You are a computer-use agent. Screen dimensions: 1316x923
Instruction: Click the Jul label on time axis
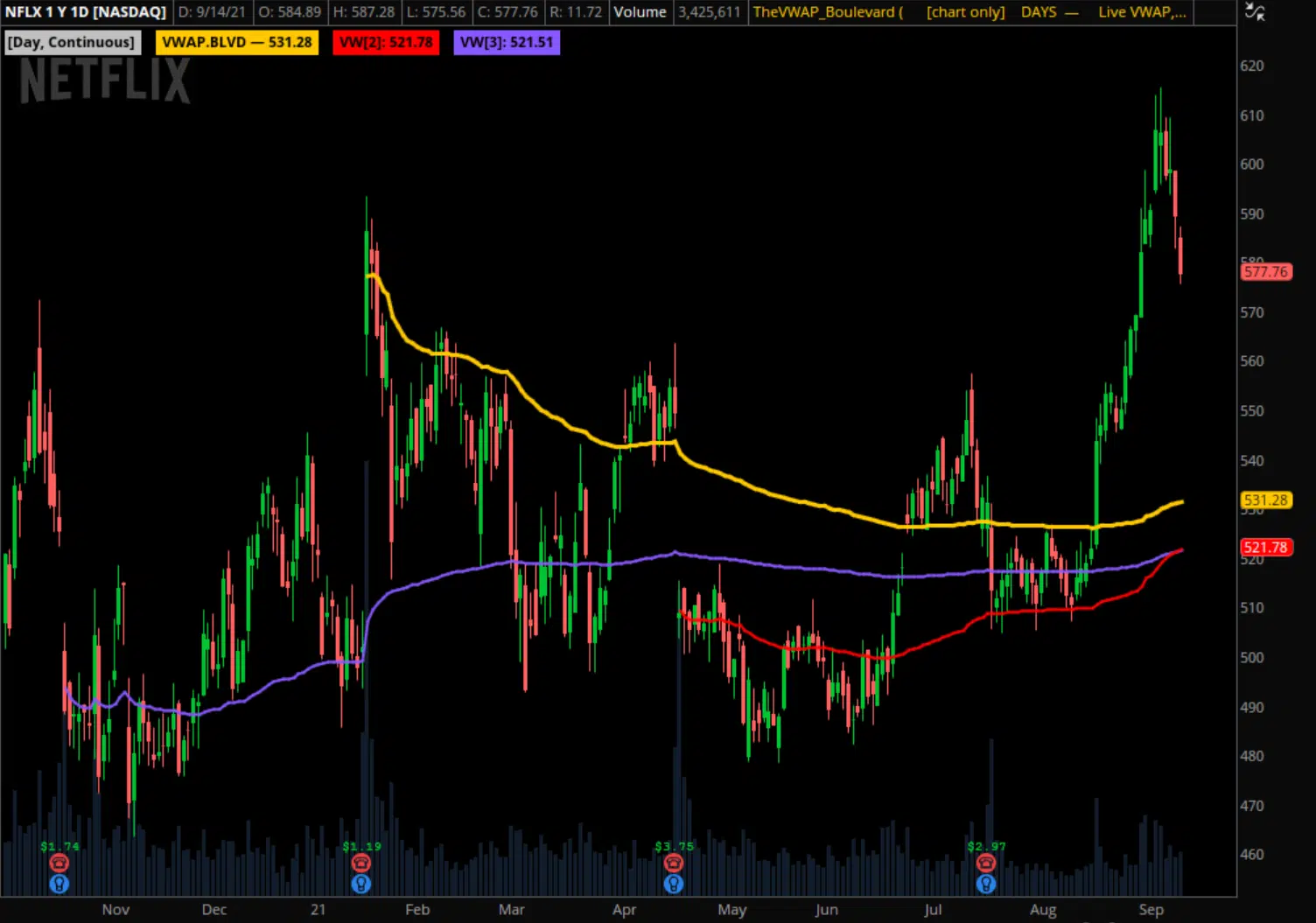tap(933, 910)
